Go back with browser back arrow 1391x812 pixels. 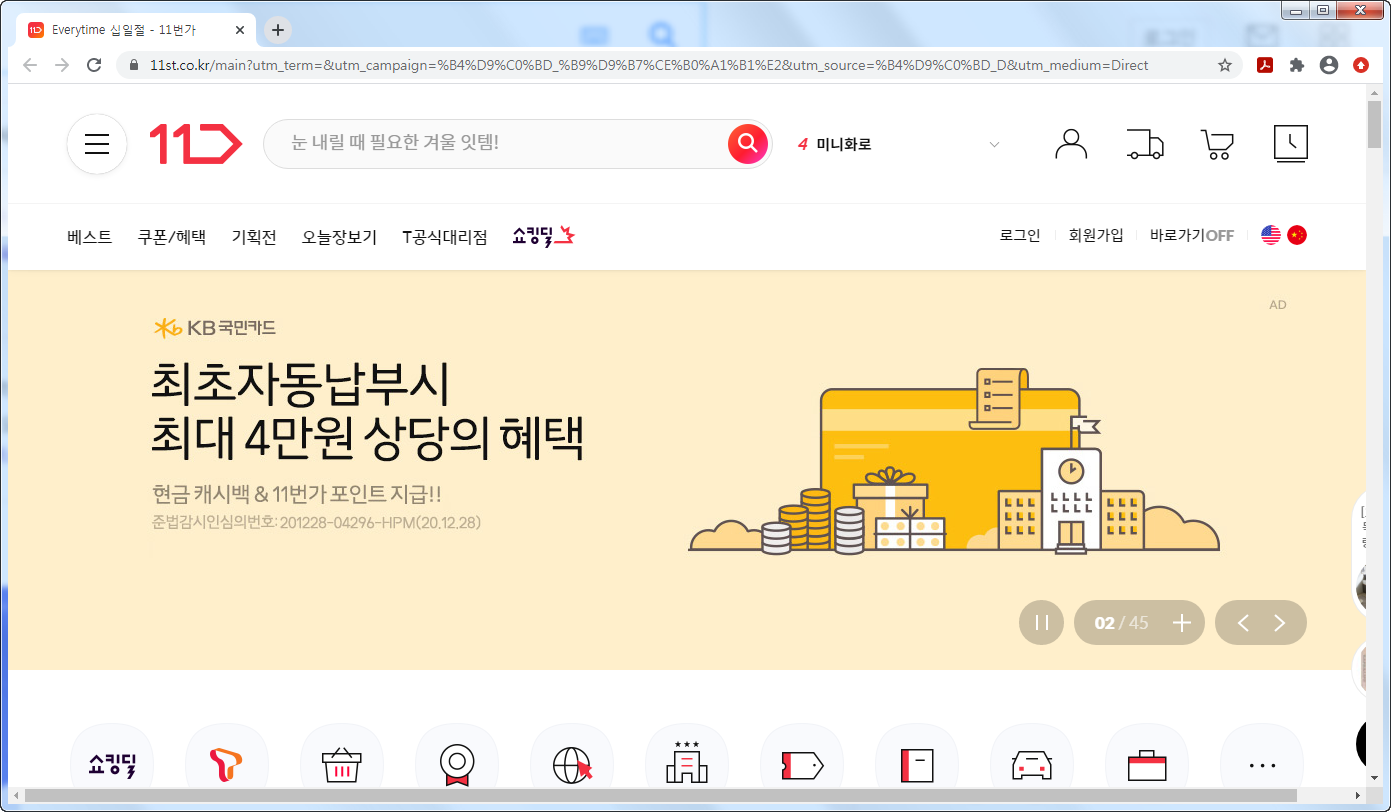30,65
